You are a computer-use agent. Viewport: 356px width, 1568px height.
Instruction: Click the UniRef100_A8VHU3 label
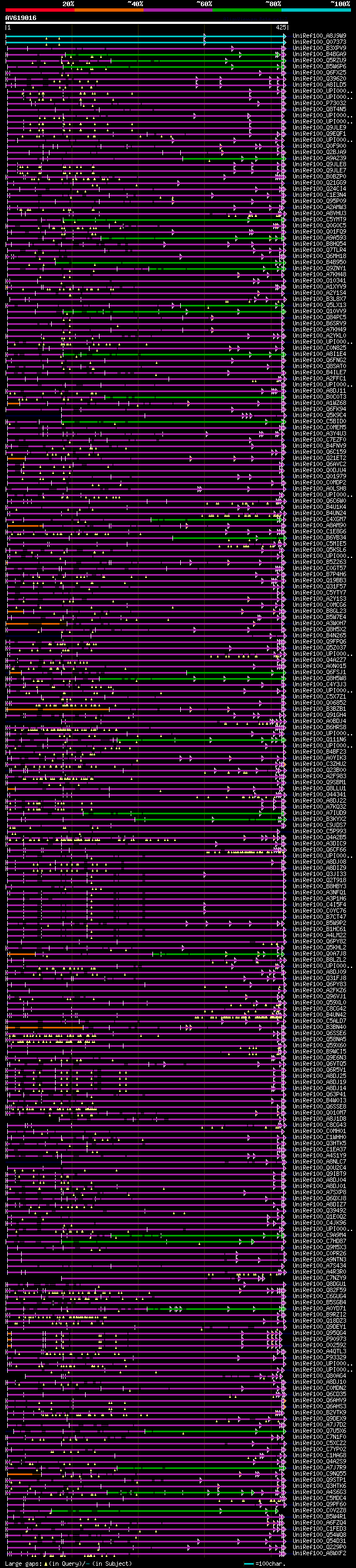(x=319, y=213)
